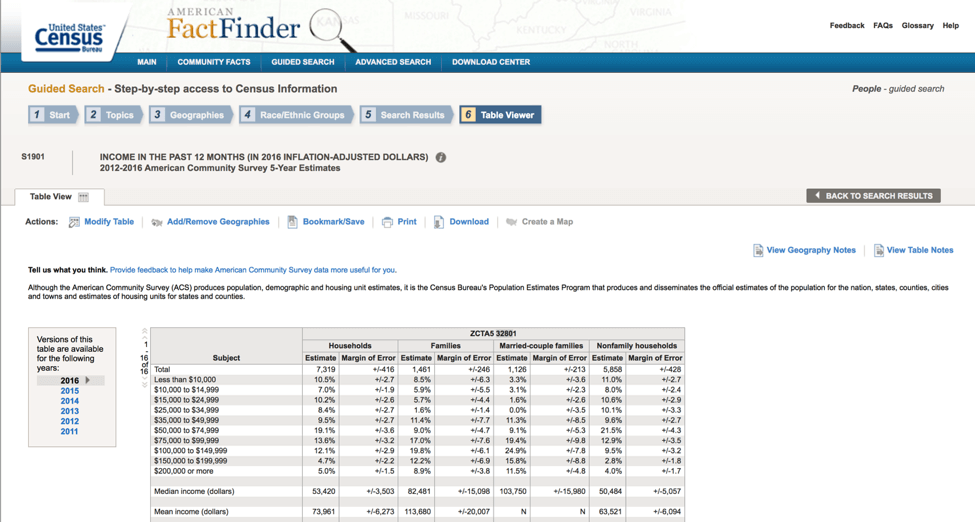Open the DOWNLOAD CENTER menu
The height and width of the screenshot is (522, 975).
pos(491,62)
